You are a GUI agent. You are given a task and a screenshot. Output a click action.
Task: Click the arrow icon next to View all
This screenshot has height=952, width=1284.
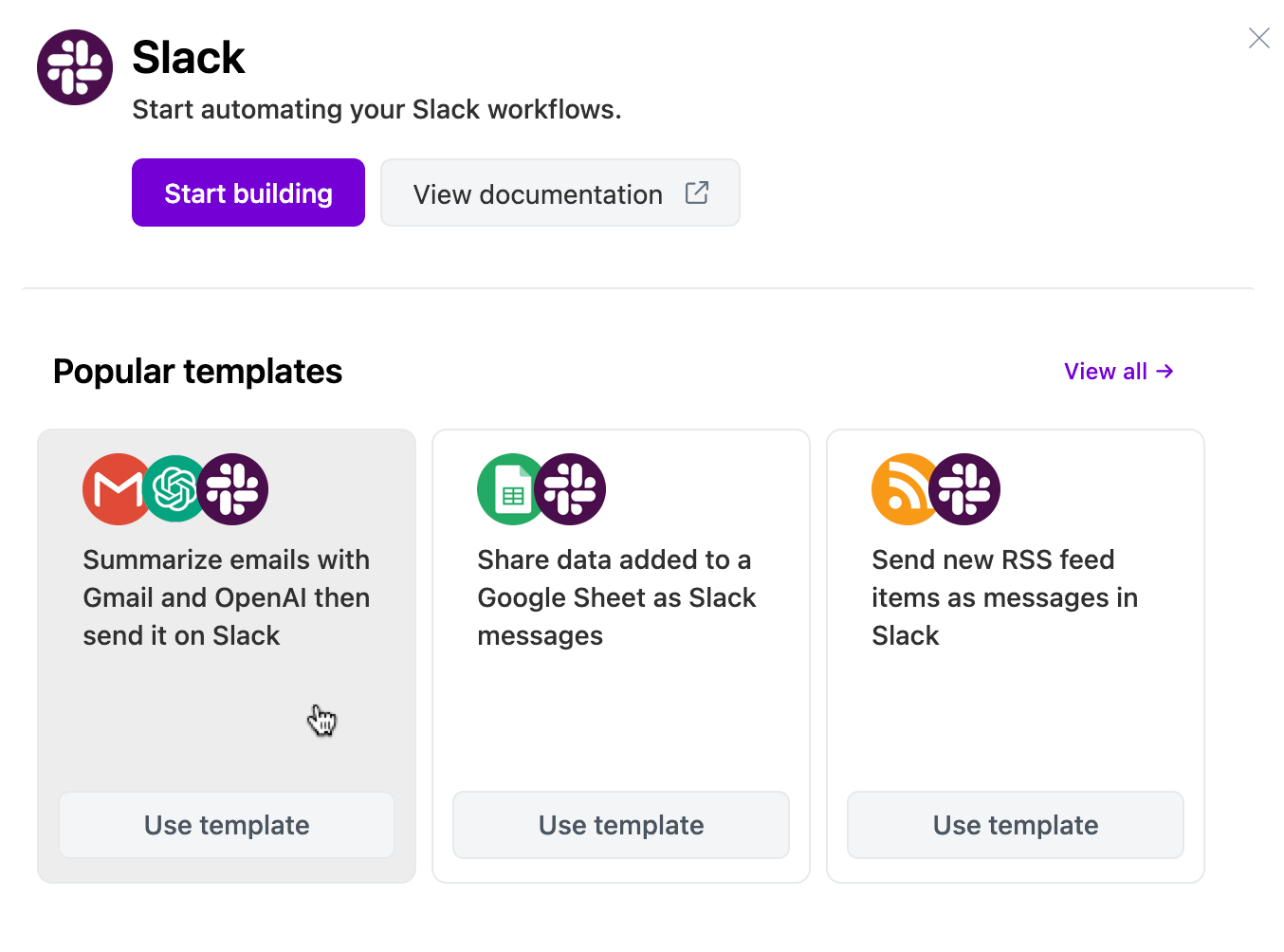pos(1164,371)
